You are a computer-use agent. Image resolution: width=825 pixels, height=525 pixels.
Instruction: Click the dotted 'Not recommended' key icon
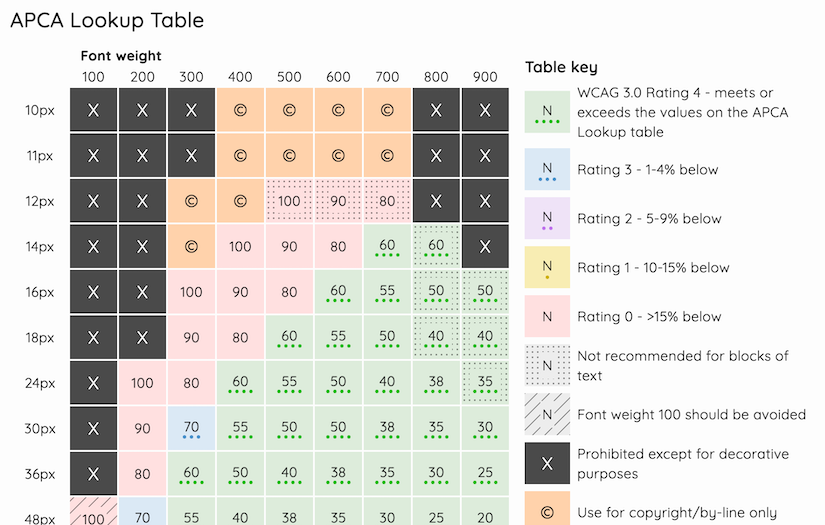click(x=547, y=365)
